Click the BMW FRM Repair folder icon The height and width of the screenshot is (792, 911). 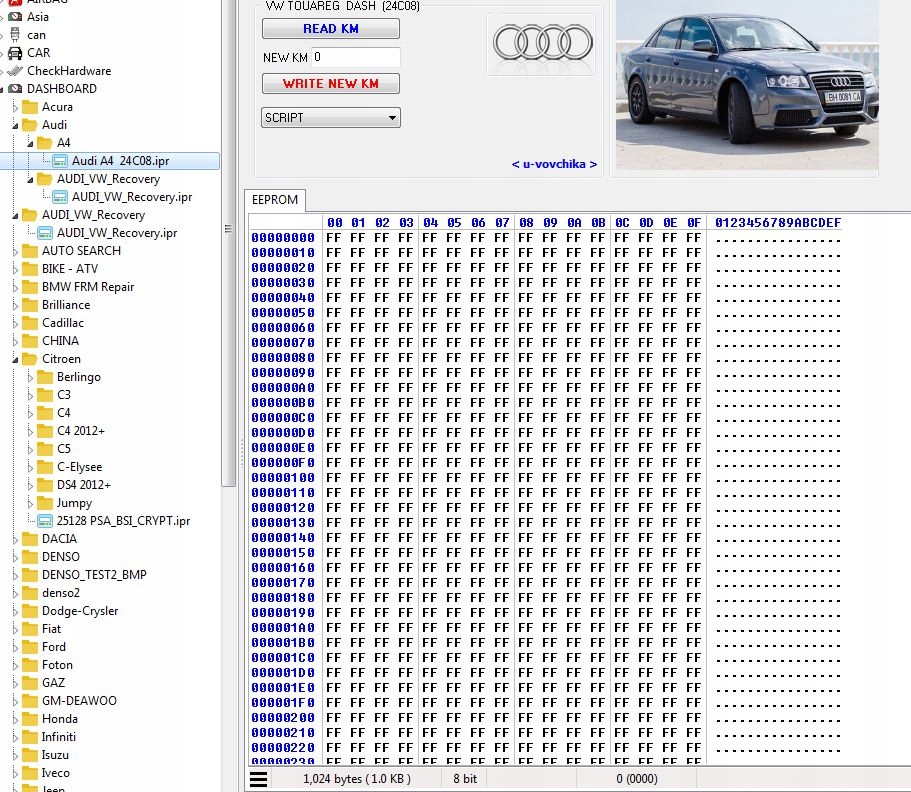tap(30, 287)
